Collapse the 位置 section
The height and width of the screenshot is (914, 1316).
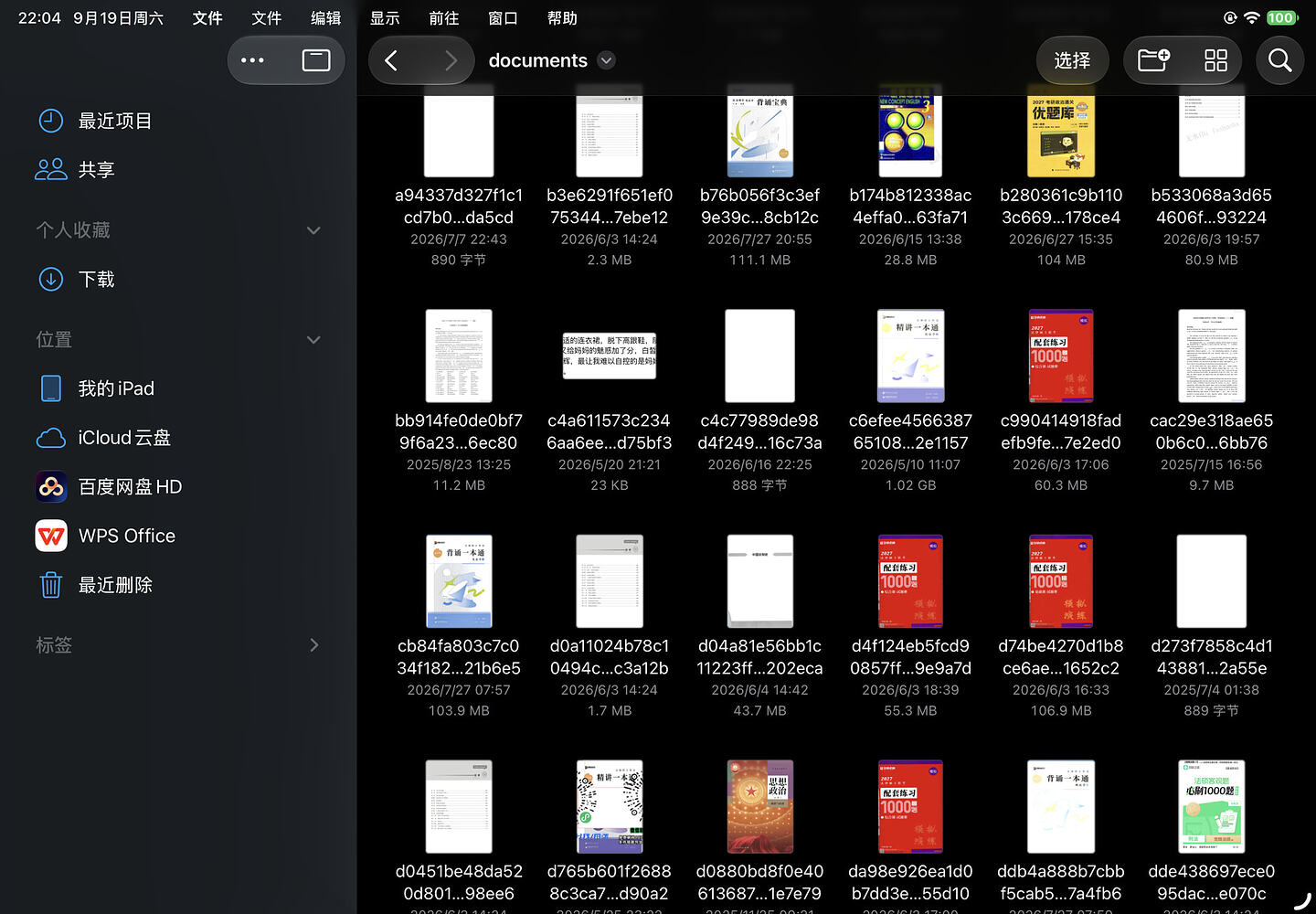(x=313, y=340)
